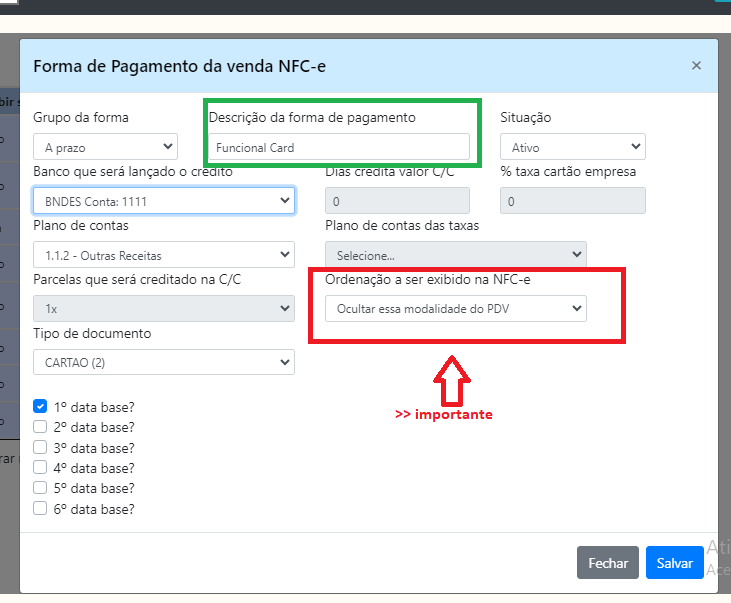Open the Ordenação a ser exibido dropdown
This screenshot has height=603, width=731.
[456, 309]
